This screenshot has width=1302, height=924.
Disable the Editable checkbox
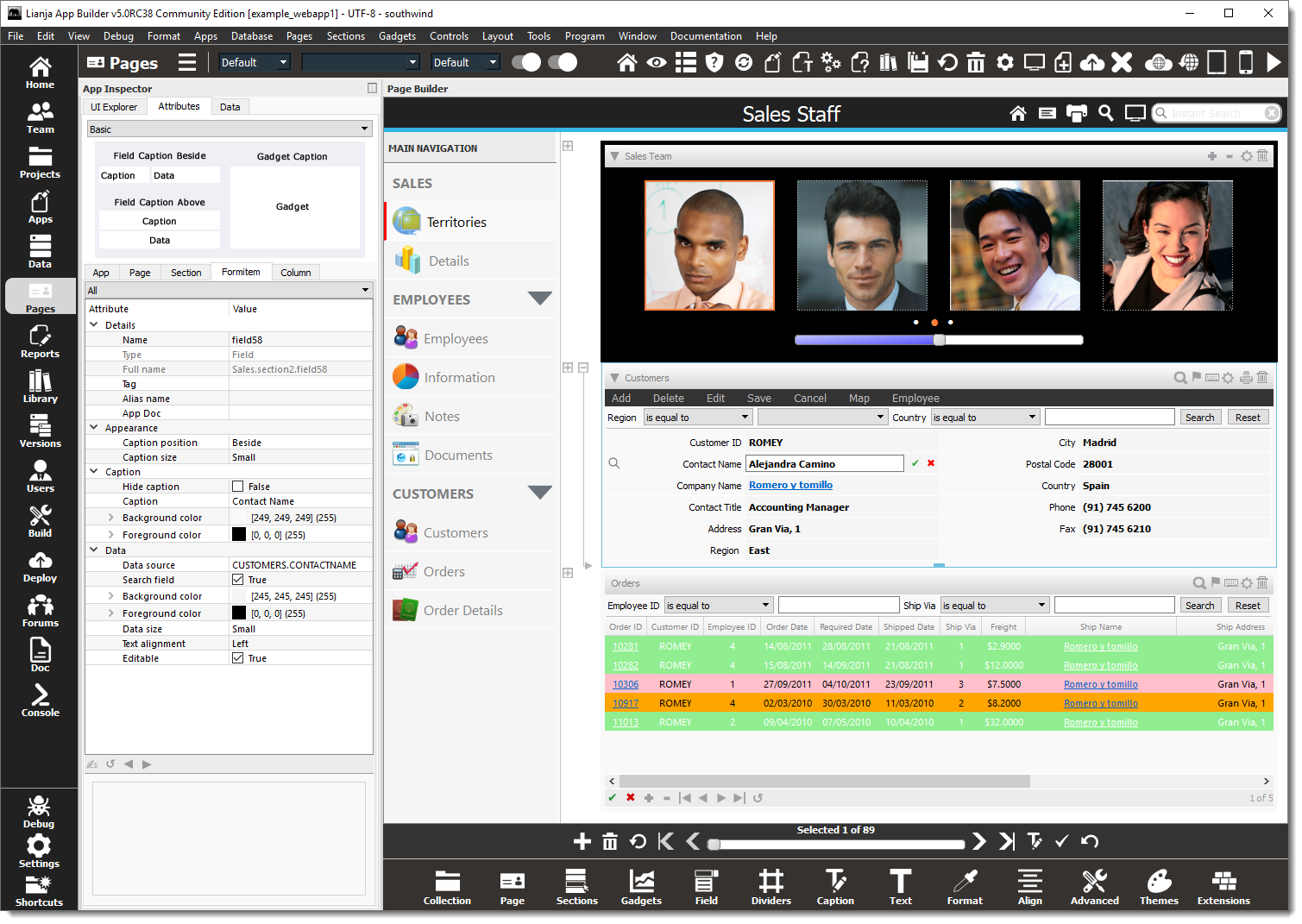[x=238, y=657]
